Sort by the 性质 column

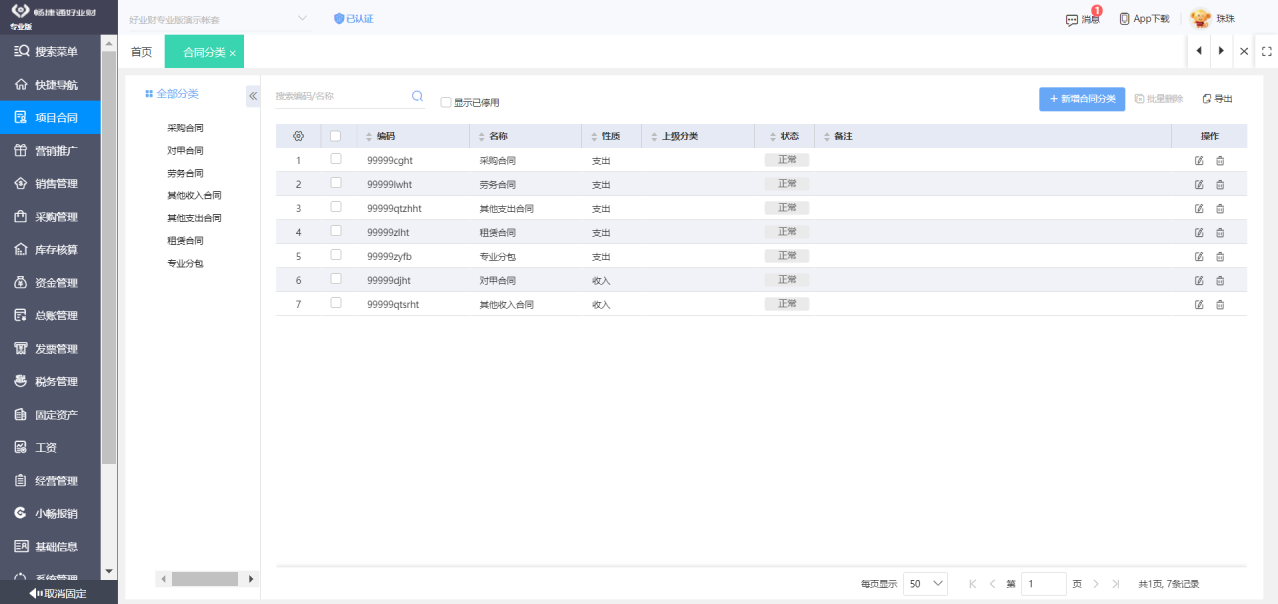tap(593, 137)
